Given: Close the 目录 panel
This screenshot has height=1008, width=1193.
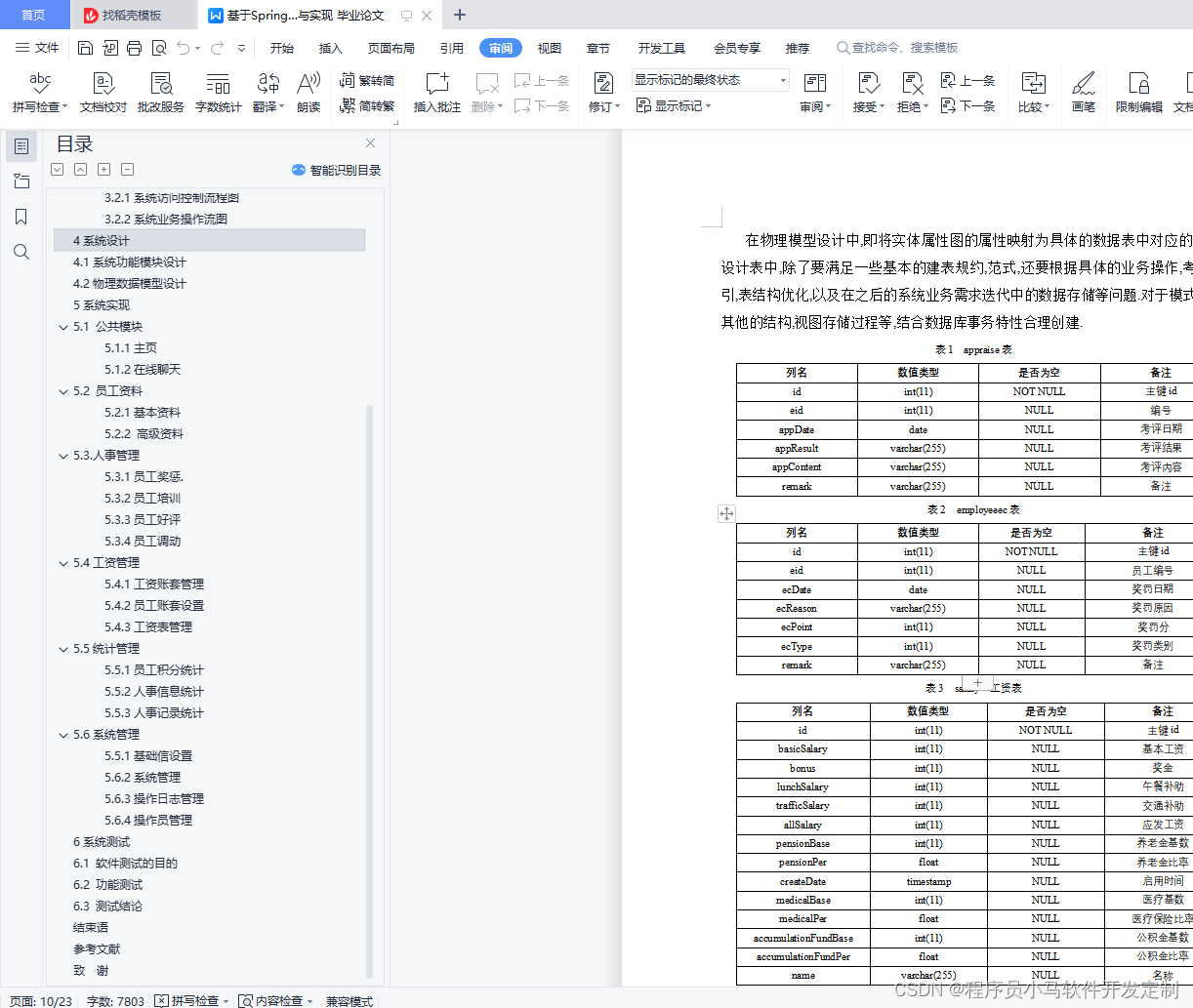Looking at the screenshot, I should tap(370, 143).
